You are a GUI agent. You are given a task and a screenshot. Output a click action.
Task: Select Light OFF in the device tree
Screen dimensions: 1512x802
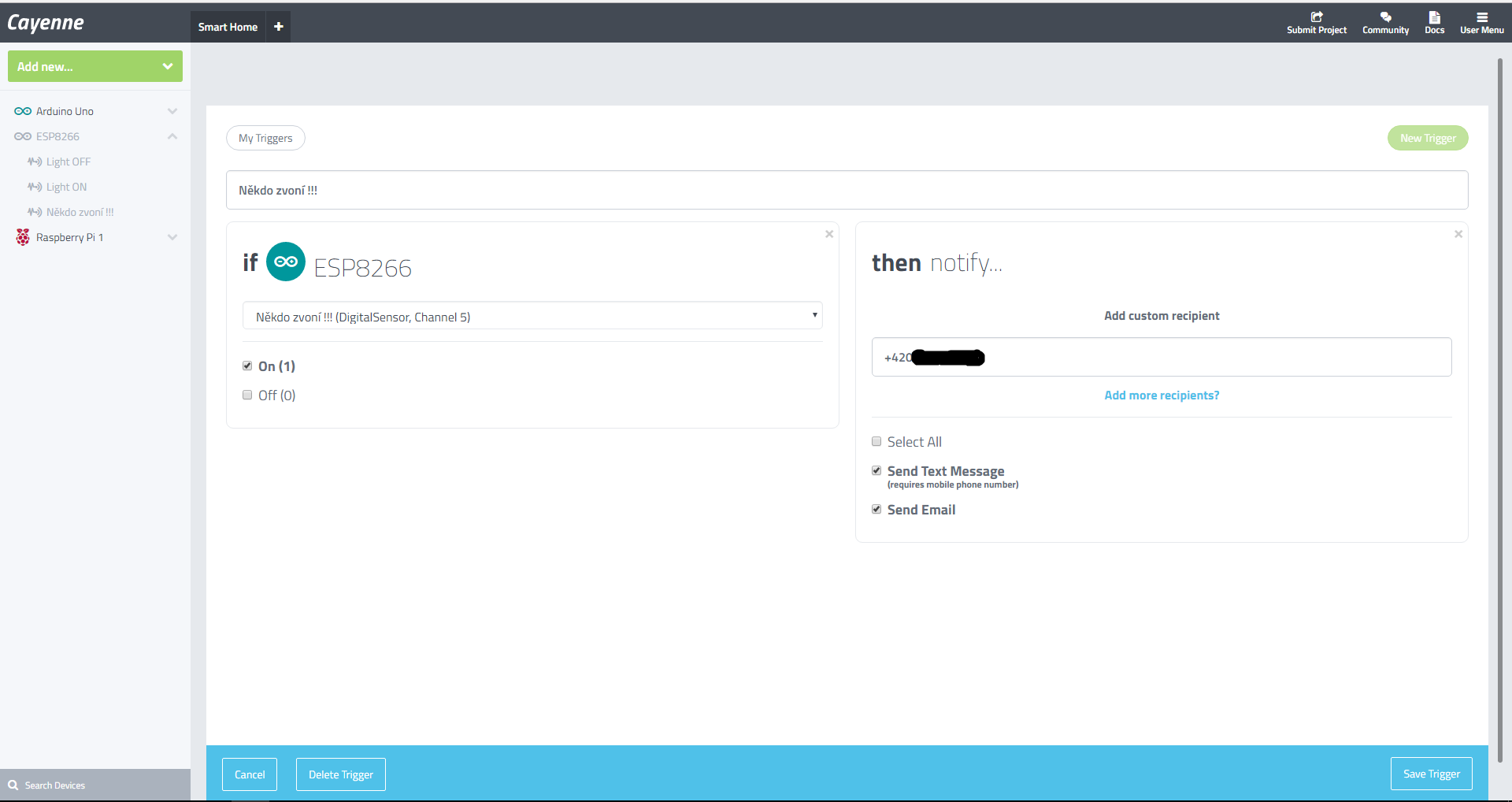pyautogui.click(x=69, y=162)
